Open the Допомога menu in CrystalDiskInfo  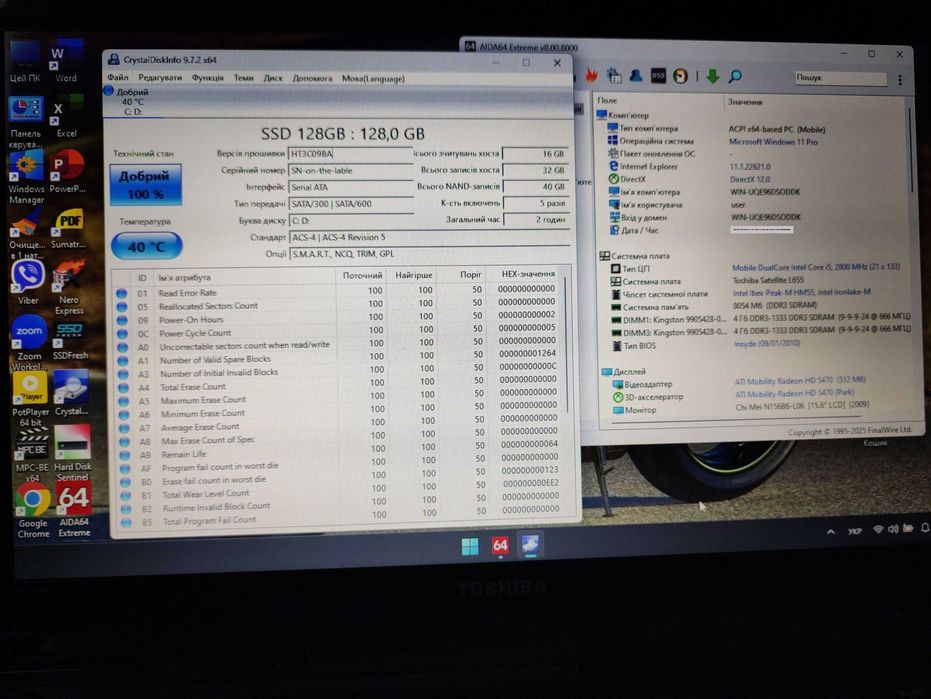[x=312, y=78]
